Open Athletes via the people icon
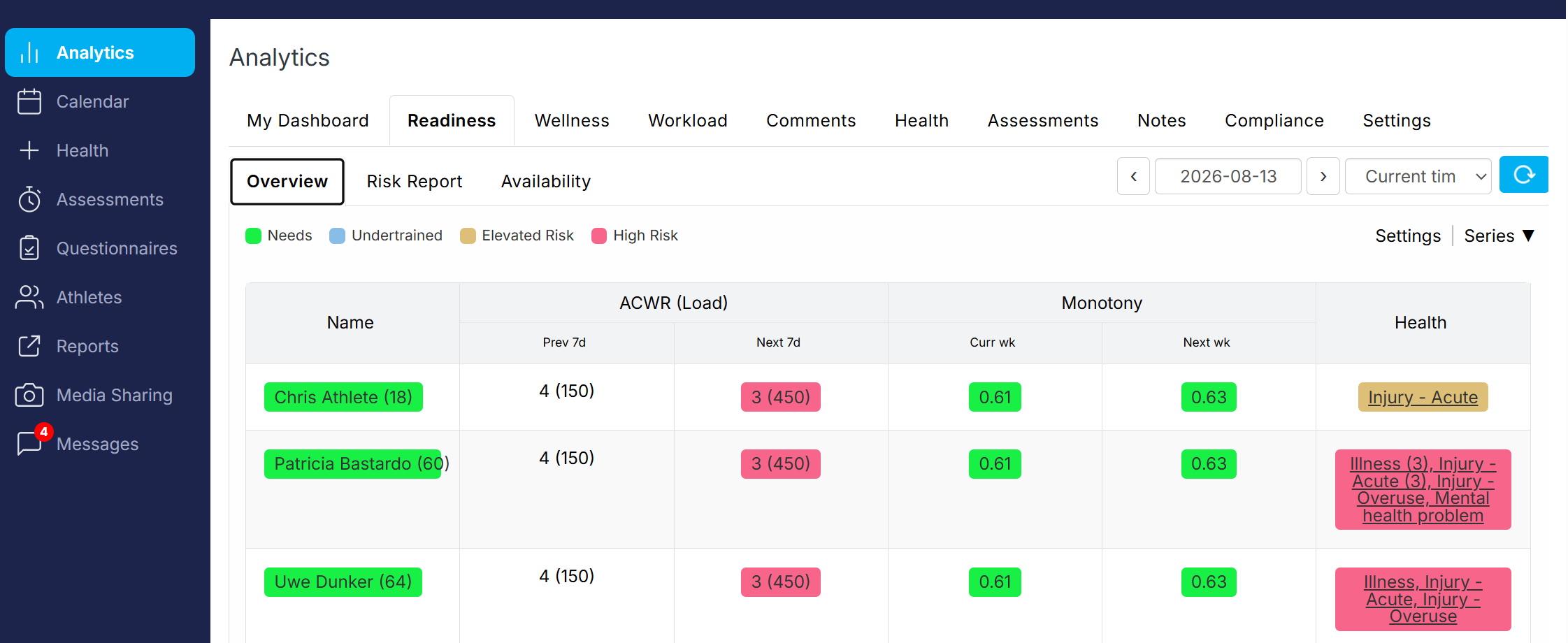The height and width of the screenshot is (643, 1568). click(29, 297)
